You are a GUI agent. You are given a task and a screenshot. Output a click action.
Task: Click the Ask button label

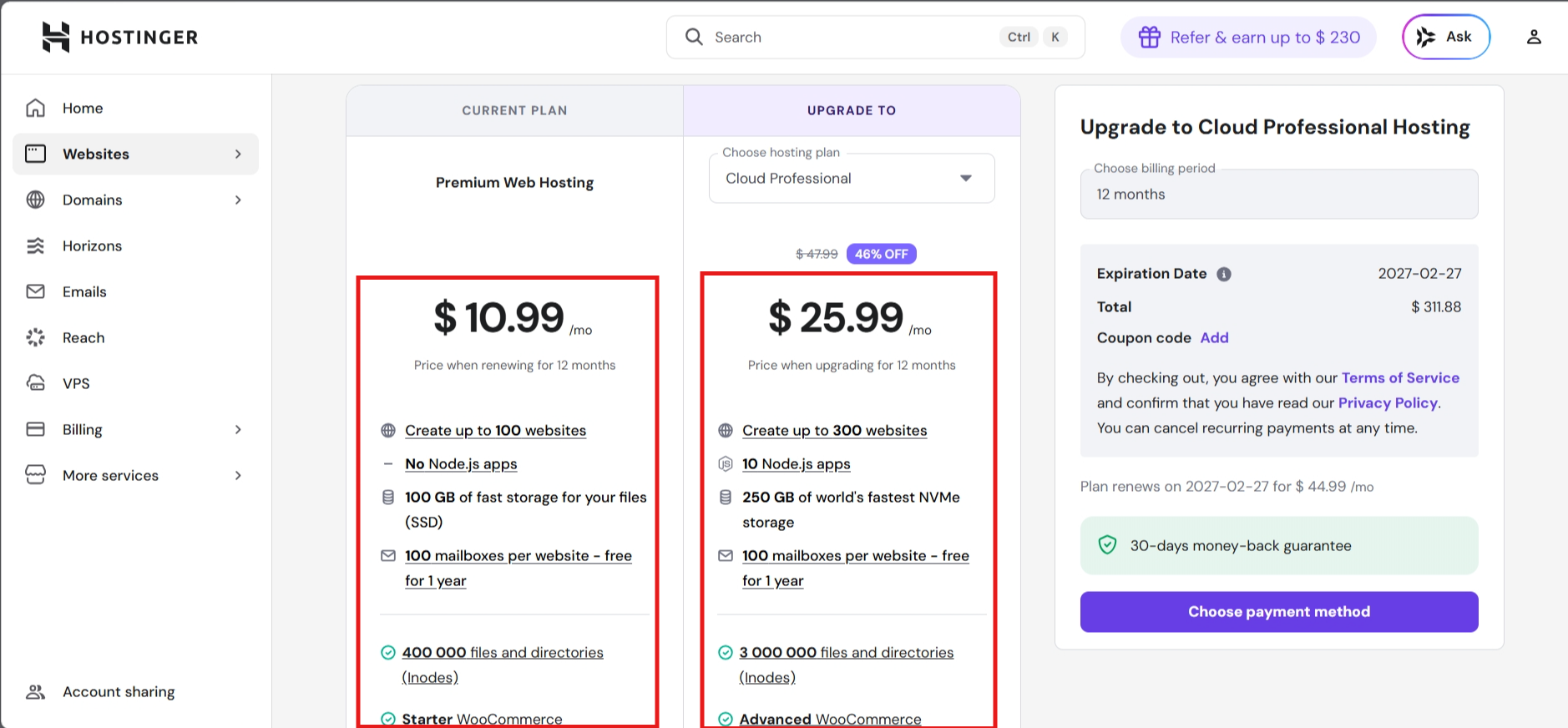pos(1459,37)
